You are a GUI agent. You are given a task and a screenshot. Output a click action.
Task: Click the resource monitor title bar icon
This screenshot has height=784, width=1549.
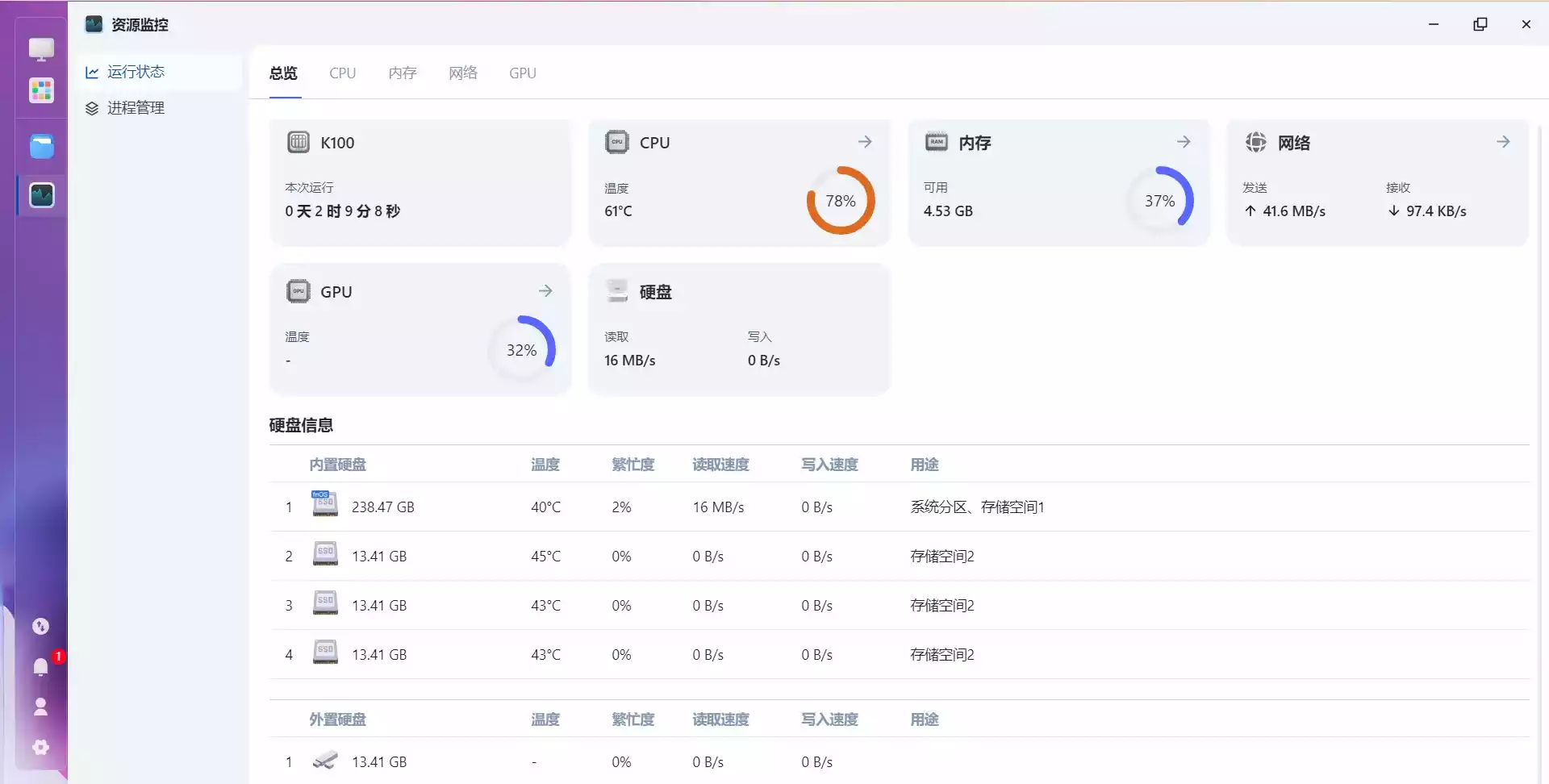(94, 24)
